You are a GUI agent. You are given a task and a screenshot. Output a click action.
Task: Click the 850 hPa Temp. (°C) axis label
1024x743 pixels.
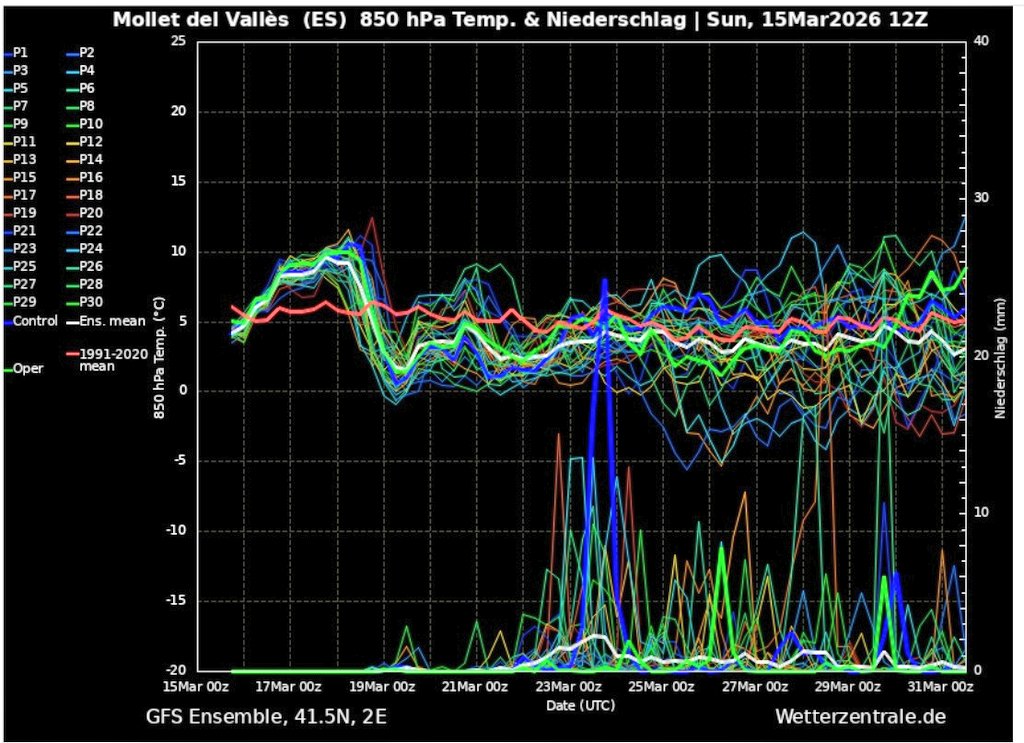[x=160, y=358]
